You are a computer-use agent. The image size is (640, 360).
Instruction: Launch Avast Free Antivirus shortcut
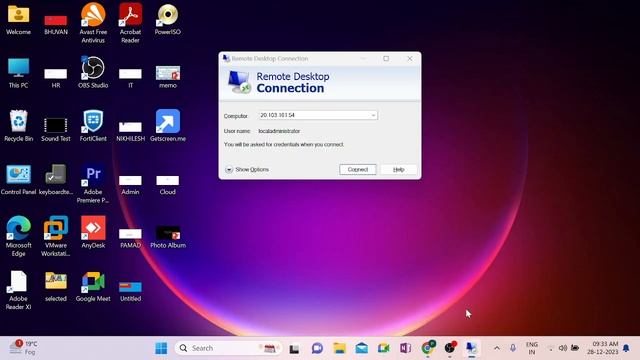[93, 22]
